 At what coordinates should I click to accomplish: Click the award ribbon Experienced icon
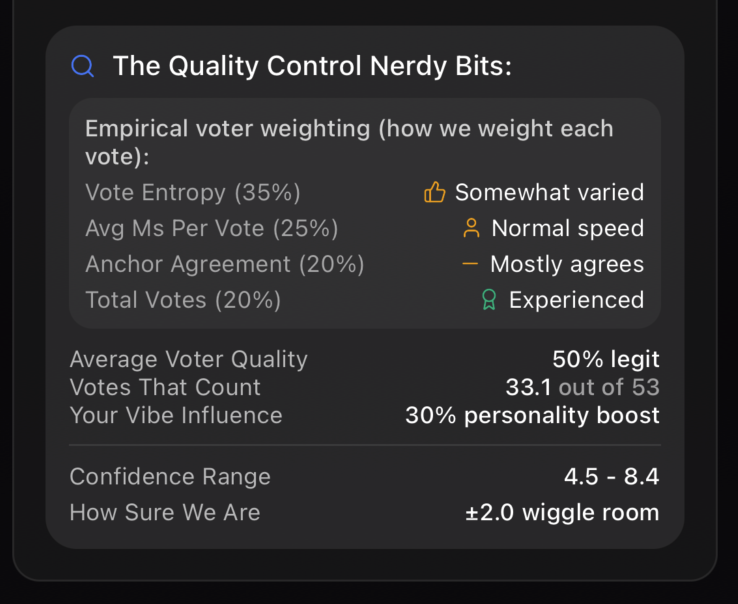489,300
